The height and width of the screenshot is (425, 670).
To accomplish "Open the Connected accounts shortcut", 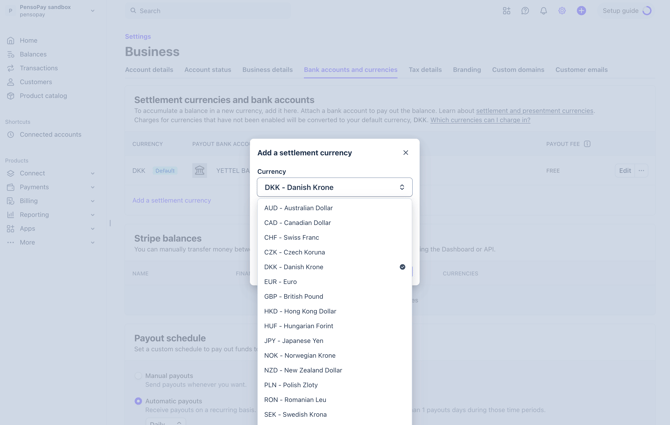I will pos(50,135).
